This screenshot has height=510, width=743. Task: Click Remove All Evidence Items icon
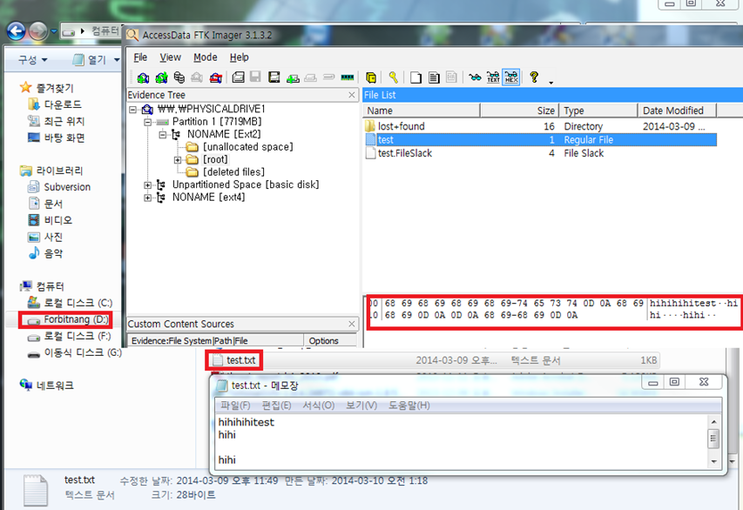pos(216,77)
